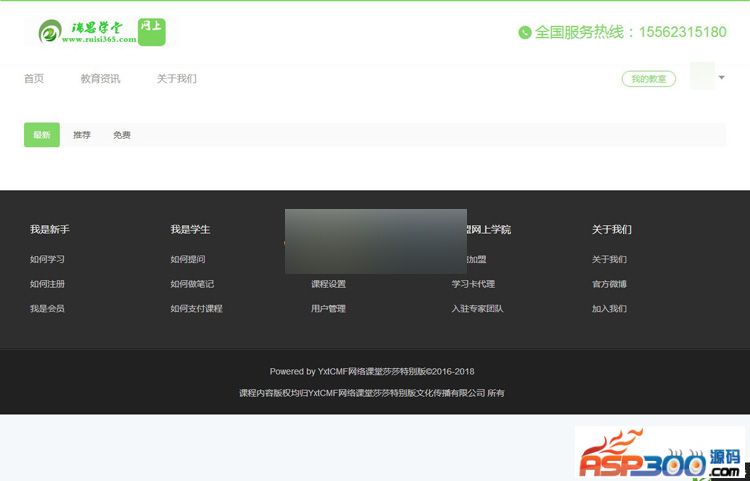This screenshot has height=481, width=750.
Task: Open the 课程设置 footer link
Action: tap(328, 284)
